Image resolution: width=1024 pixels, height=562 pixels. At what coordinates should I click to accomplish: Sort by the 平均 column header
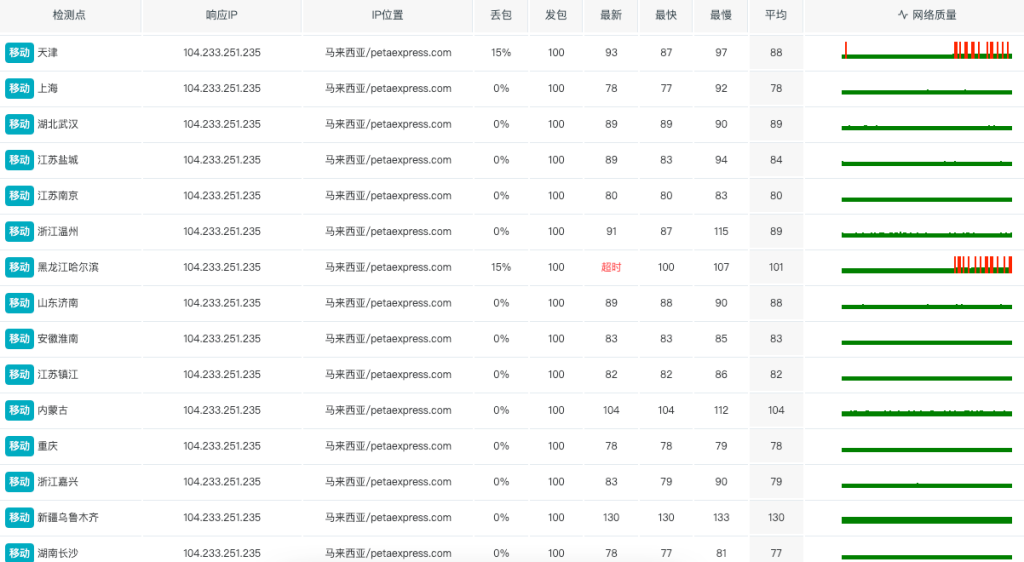(775, 16)
